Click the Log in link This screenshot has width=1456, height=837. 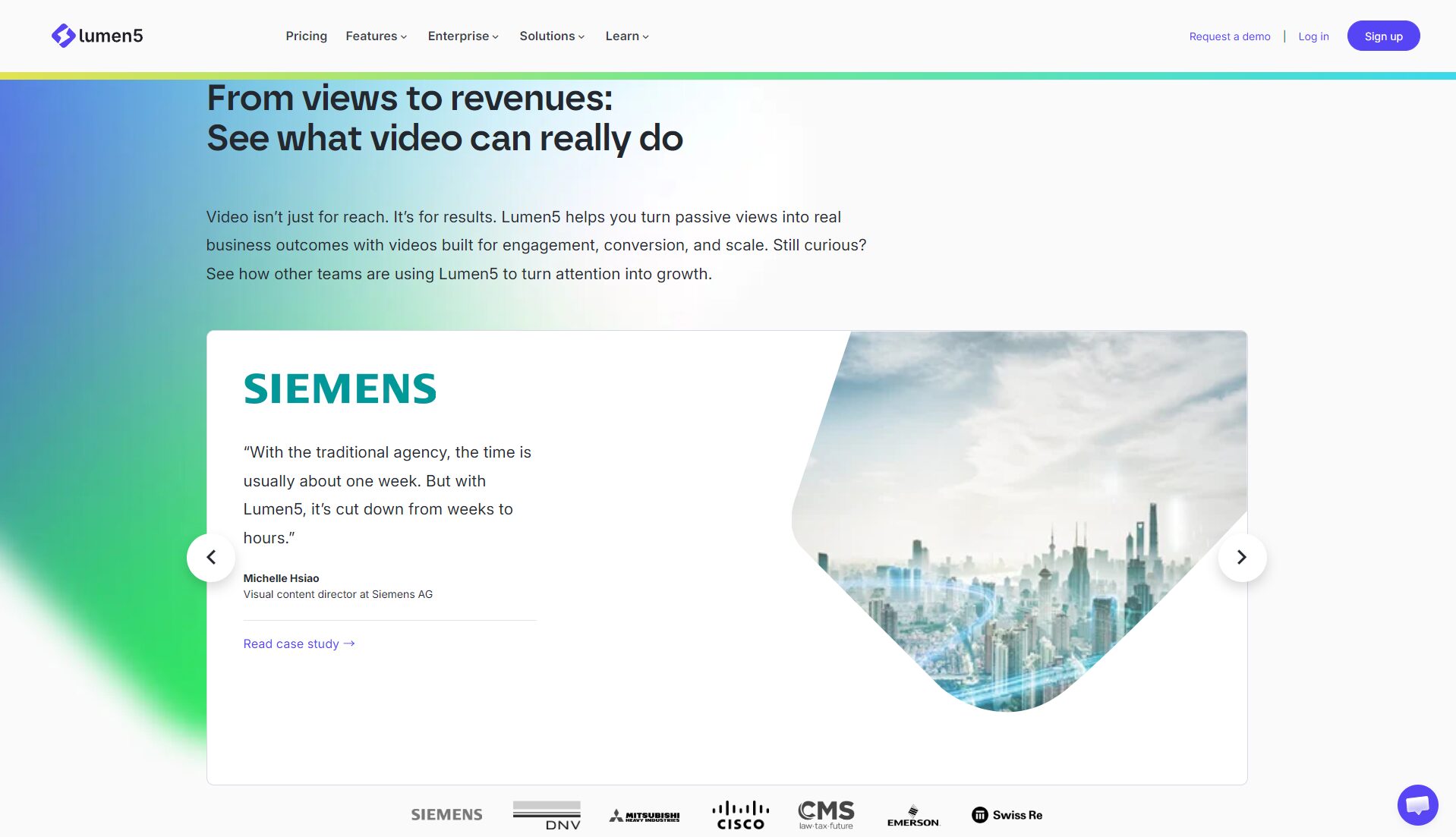click(1313, 36)
